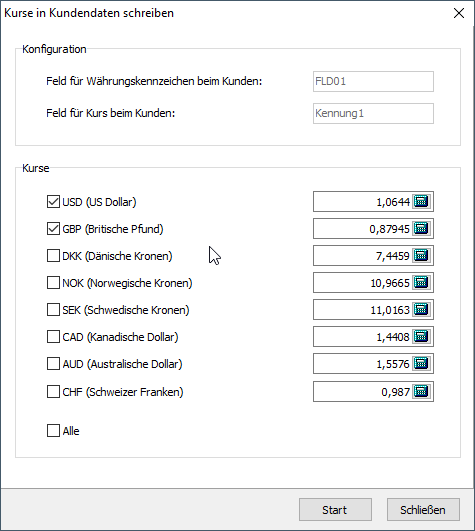The image size is (475, 531).
Task: Tick the Alle checkbox
Action: pyautogui.click(x=53, y=431)
